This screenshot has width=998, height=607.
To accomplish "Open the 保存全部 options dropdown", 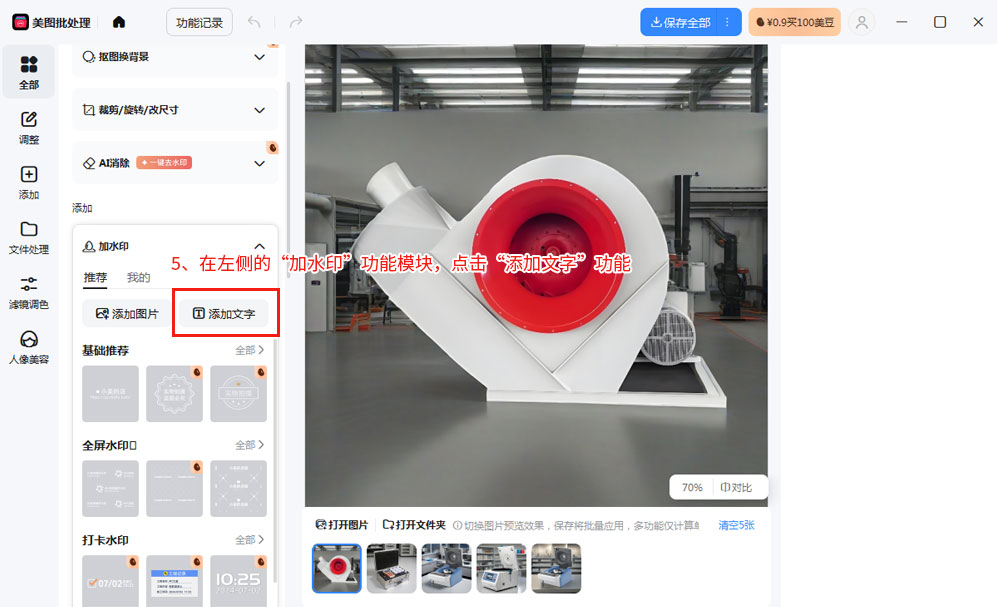I will 727,22.
